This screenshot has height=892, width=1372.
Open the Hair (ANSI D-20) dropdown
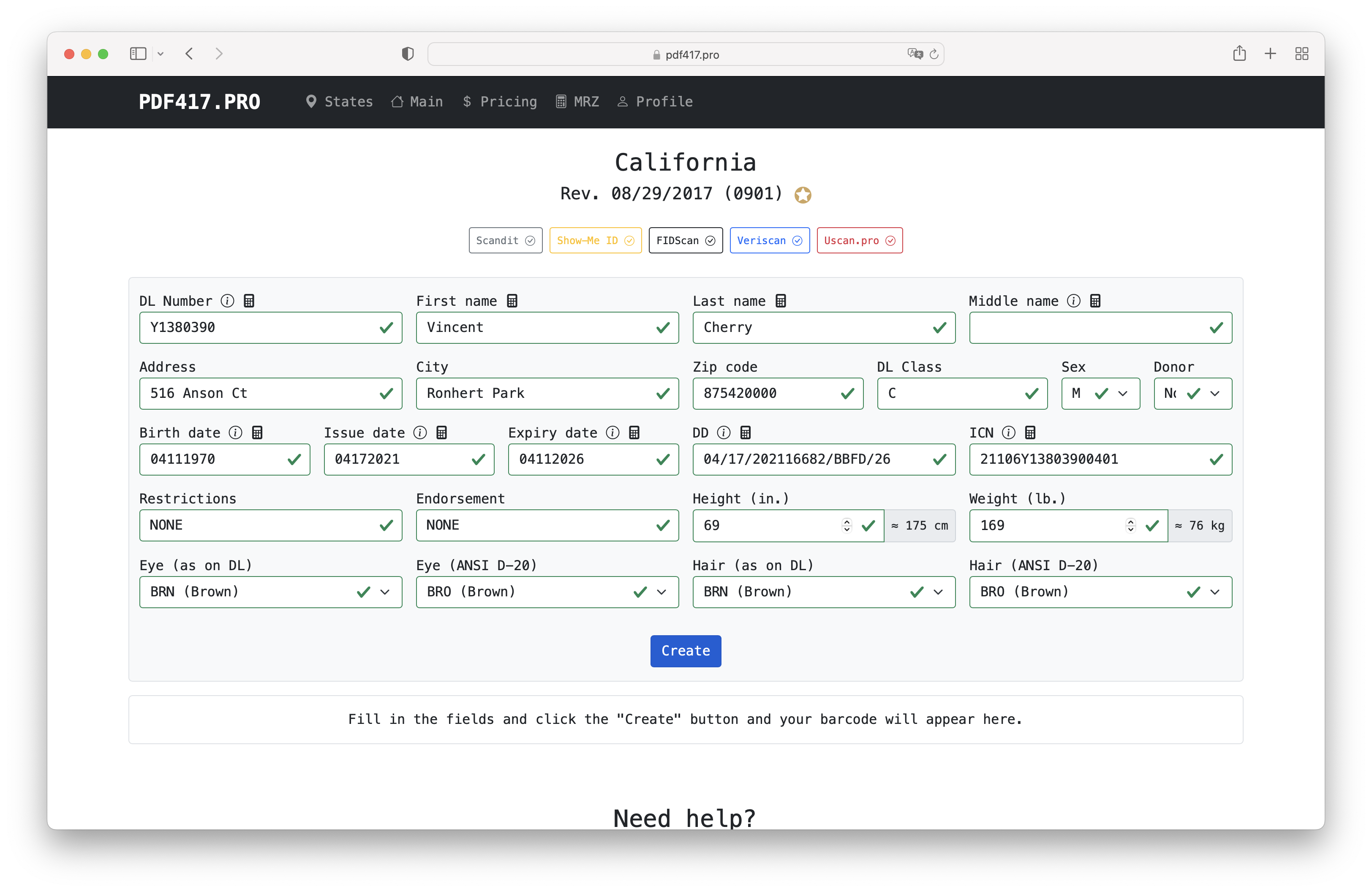1100,592
